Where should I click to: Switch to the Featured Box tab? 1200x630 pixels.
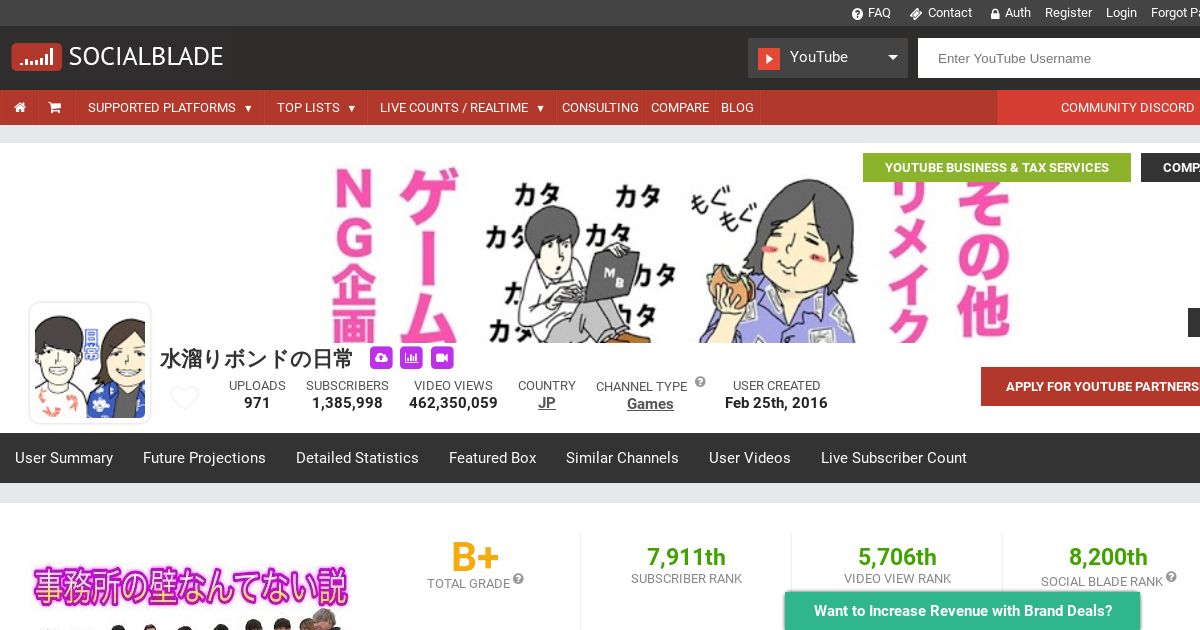(493, 458)
